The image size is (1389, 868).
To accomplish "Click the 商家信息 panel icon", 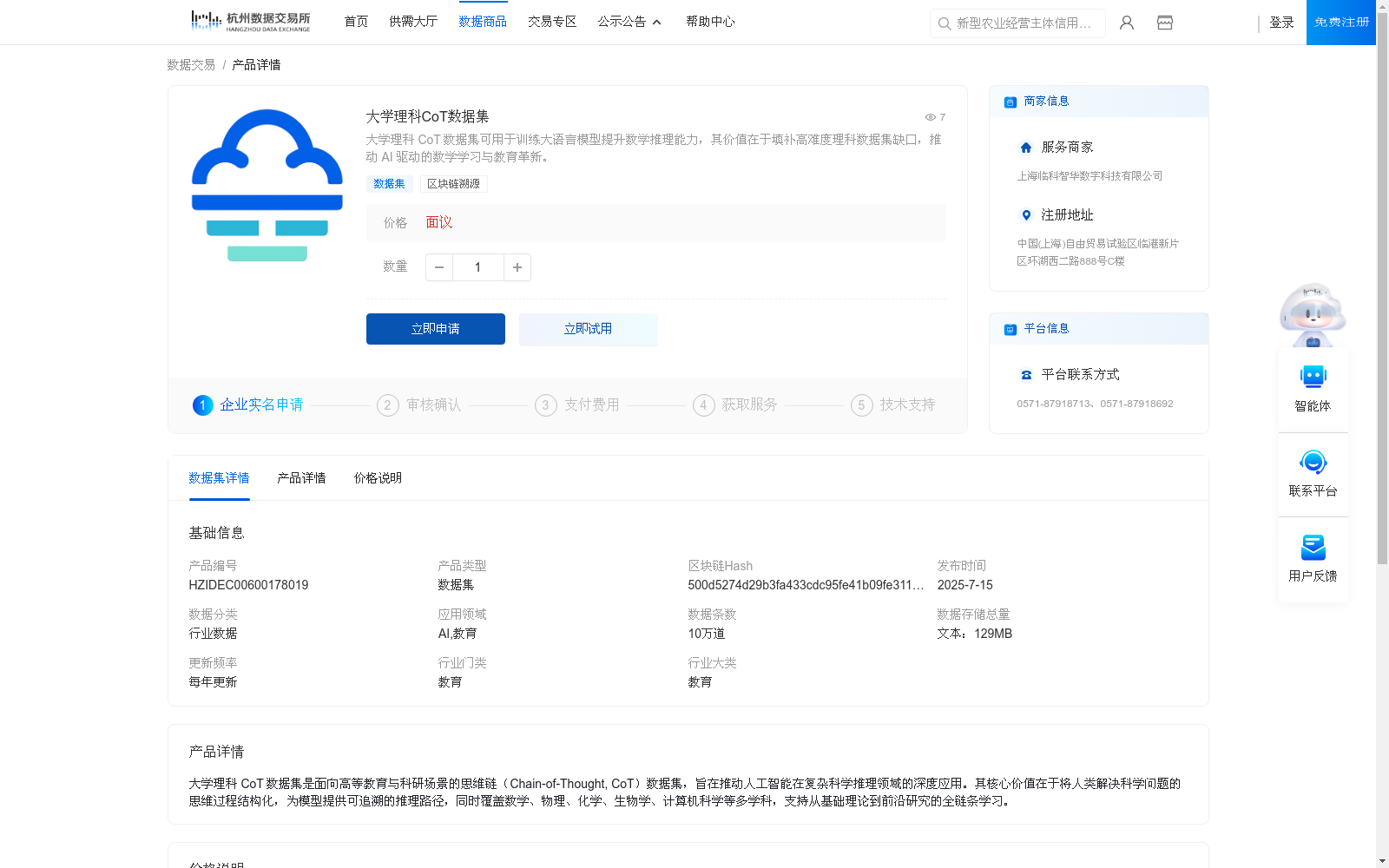I will coord(1010,102).
